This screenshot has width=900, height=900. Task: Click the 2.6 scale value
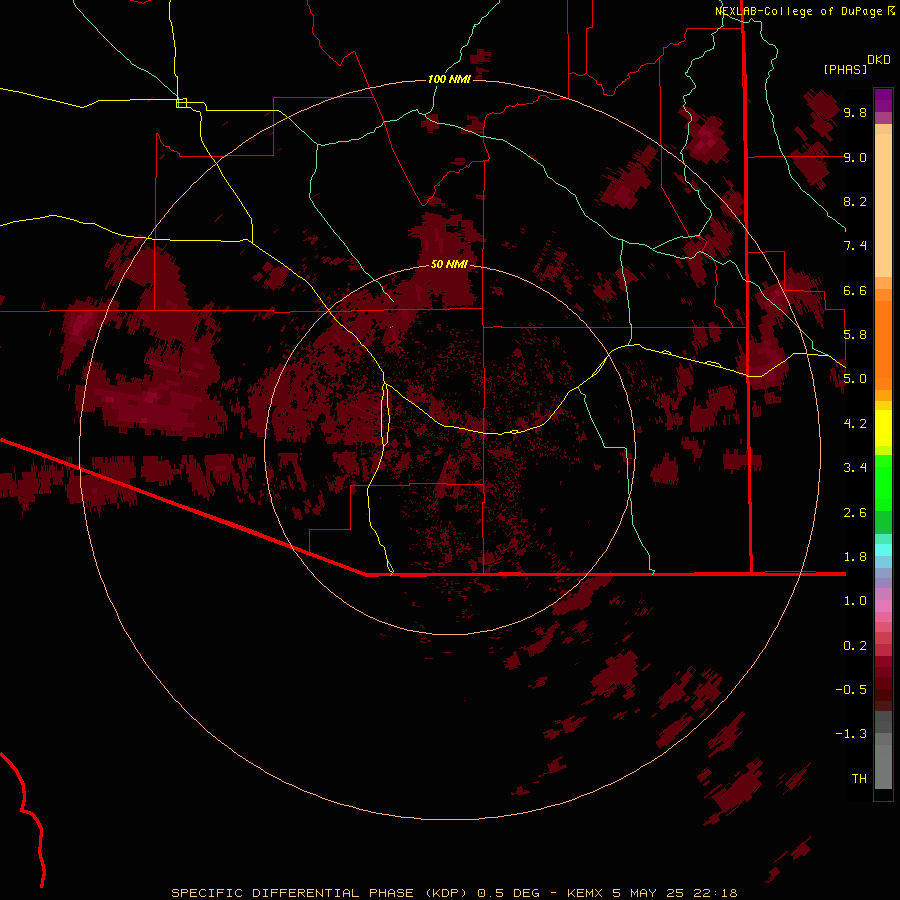855,513
